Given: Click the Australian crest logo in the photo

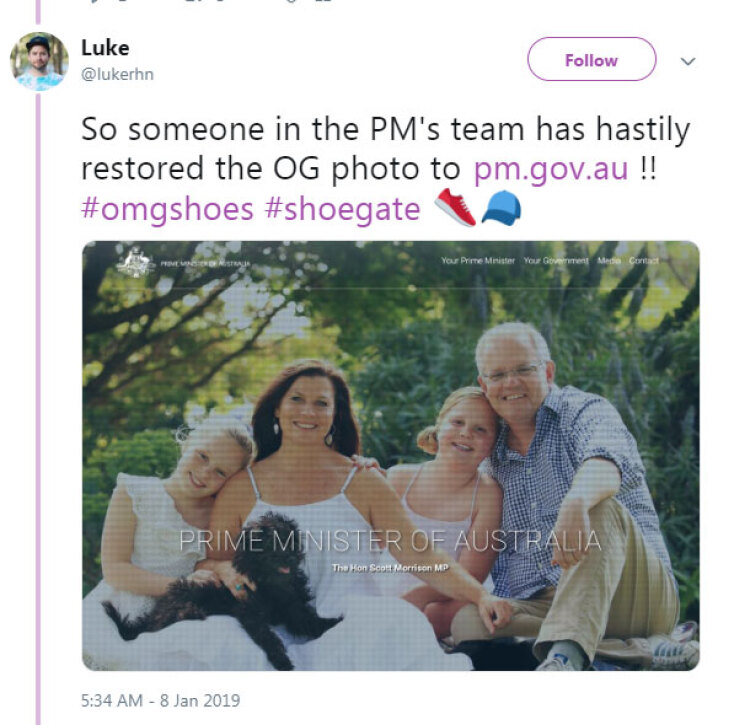Looking at the screenshot, I should point(133,263).
